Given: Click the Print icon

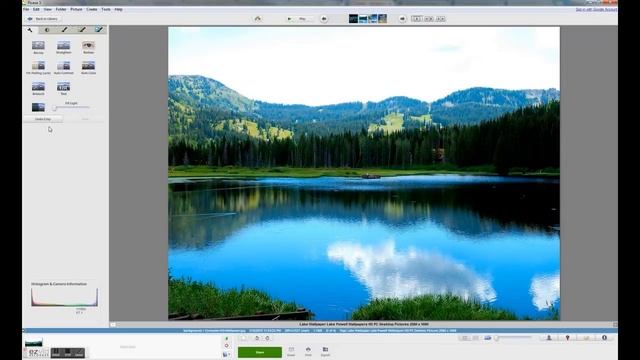Looking at the screenshot, I should (308, 351).
